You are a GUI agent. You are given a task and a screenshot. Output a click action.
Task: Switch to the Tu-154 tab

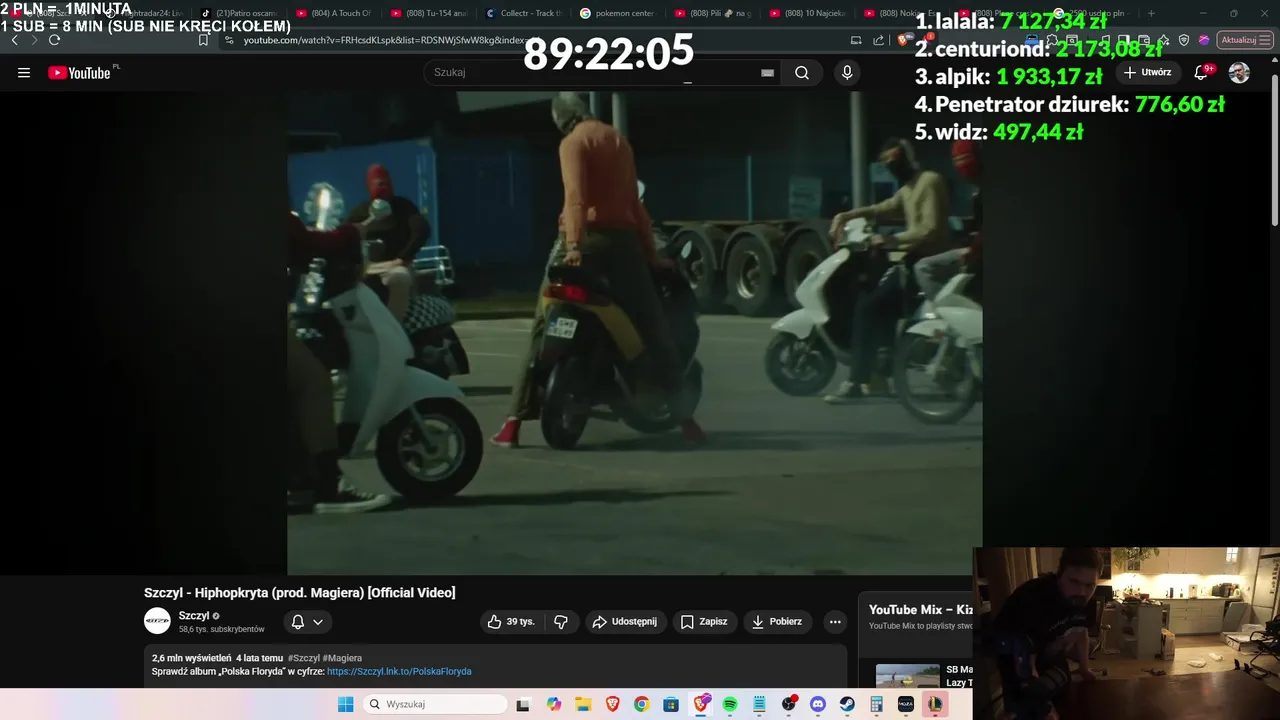429,14
